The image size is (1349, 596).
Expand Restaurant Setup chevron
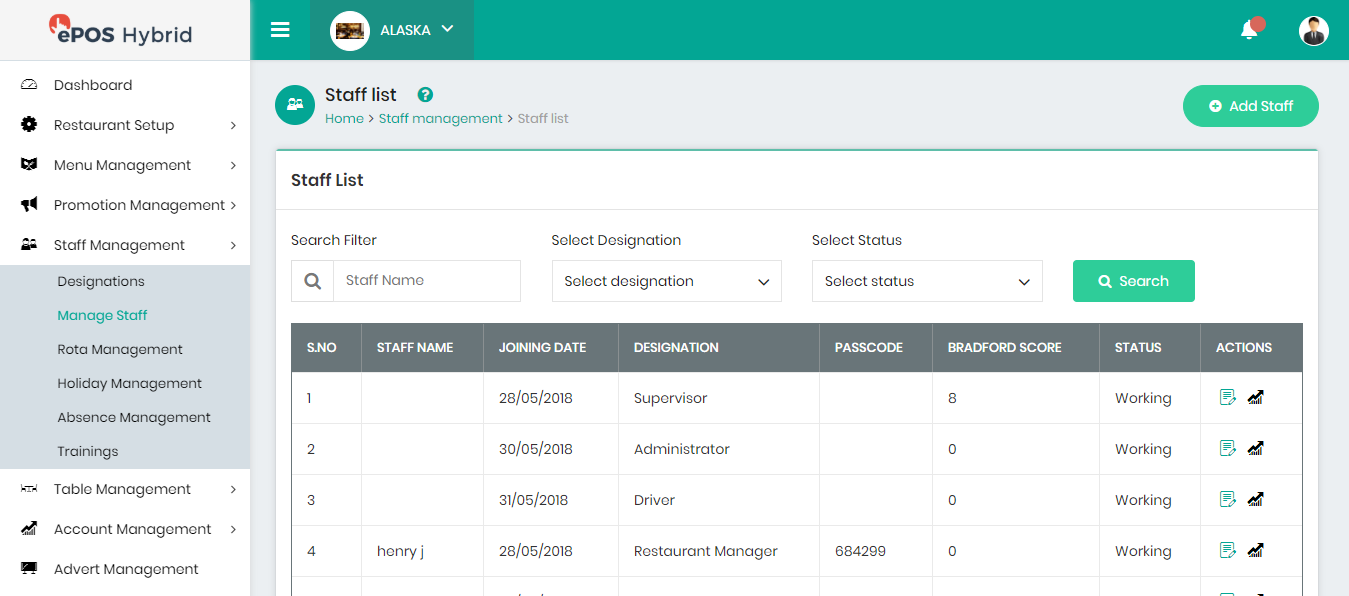(x=233, y=125)
